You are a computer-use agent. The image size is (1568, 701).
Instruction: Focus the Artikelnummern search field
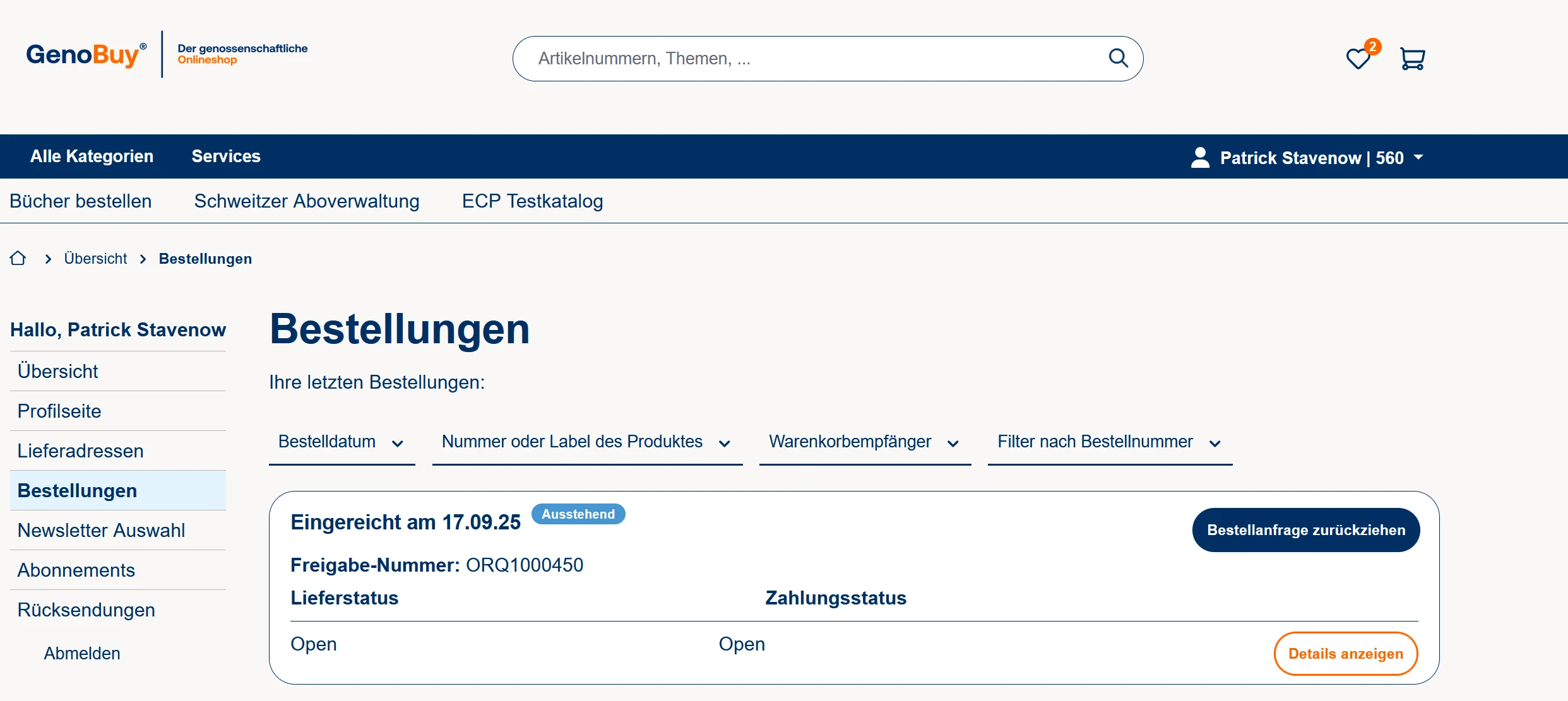click(x=808, y=59)
